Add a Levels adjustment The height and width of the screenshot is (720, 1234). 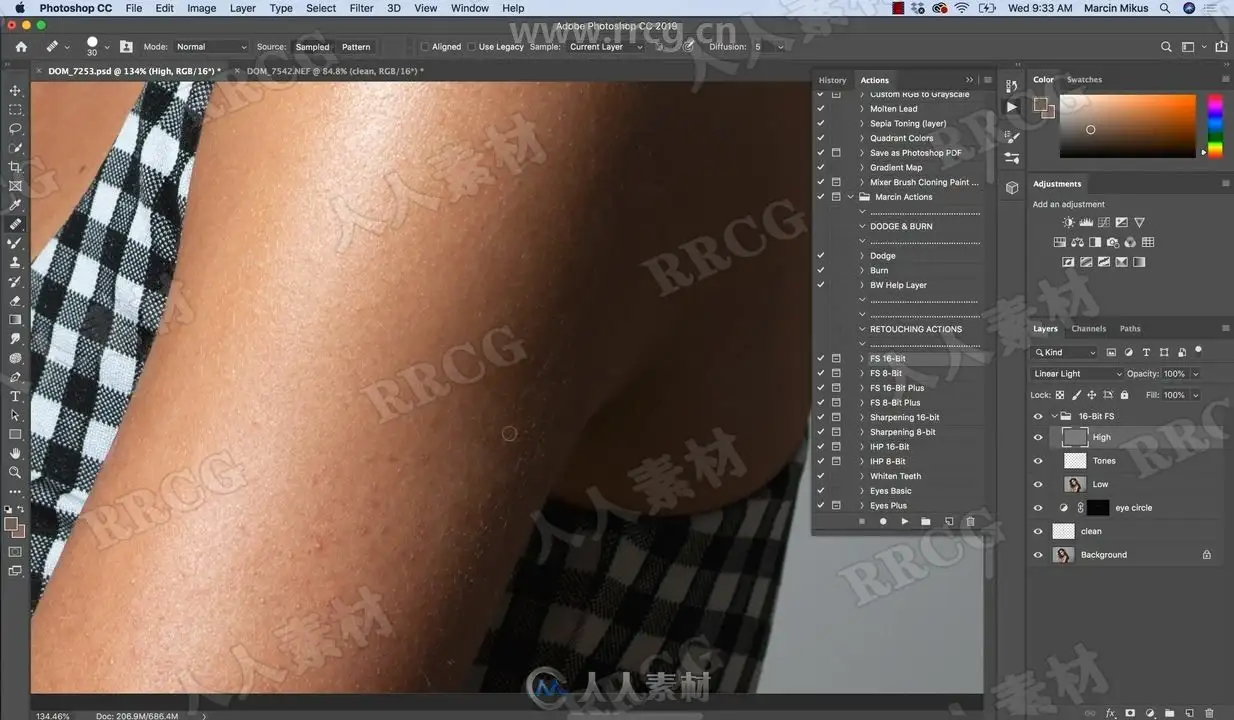[x=1087, y=223]
